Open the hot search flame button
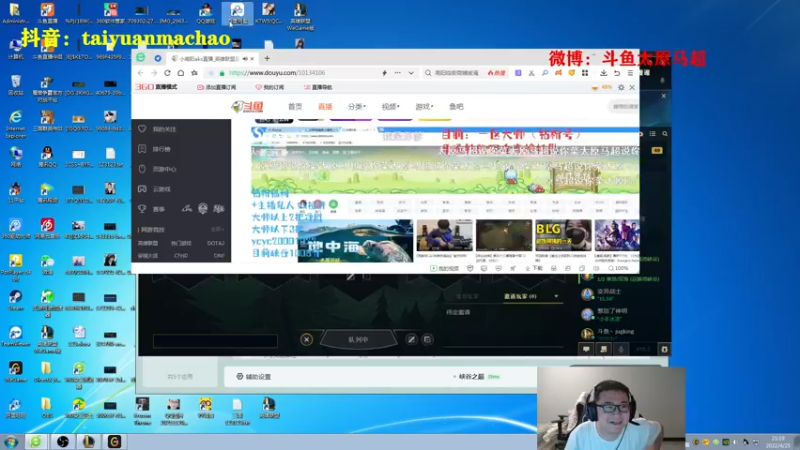This screenshot has width=800, height=450. point(496,73)
